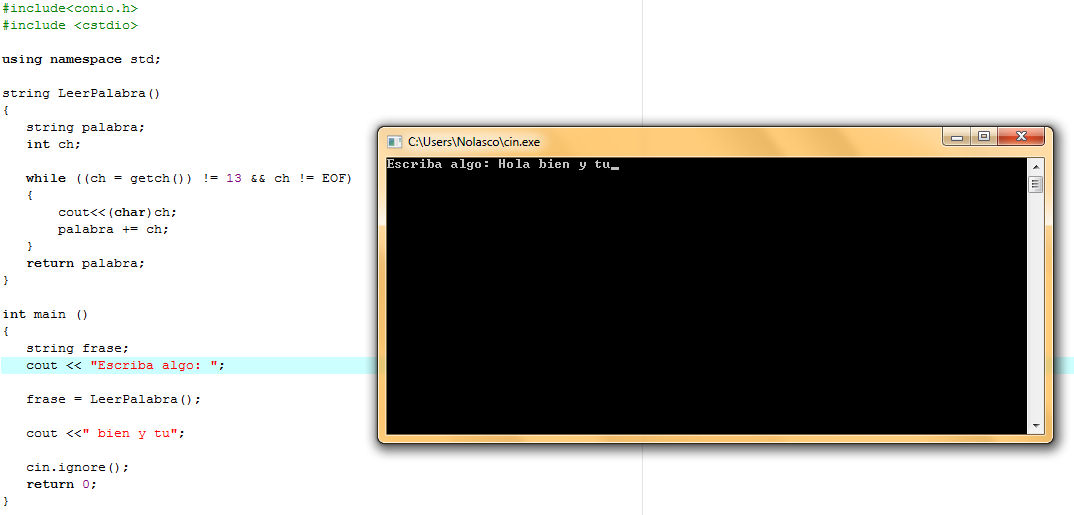Maximize the cin.exe console window

(984, 137)
